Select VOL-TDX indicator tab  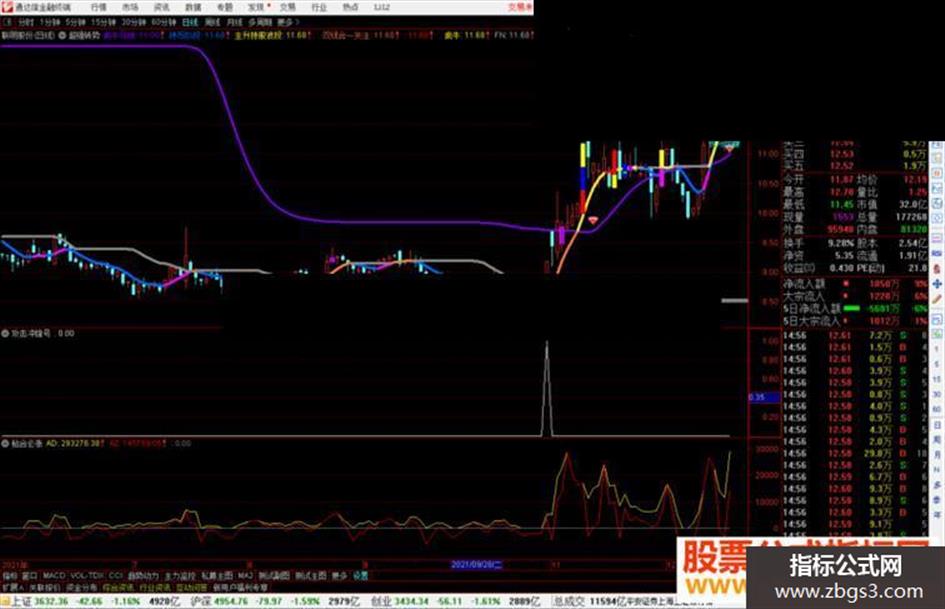(87, 576)
